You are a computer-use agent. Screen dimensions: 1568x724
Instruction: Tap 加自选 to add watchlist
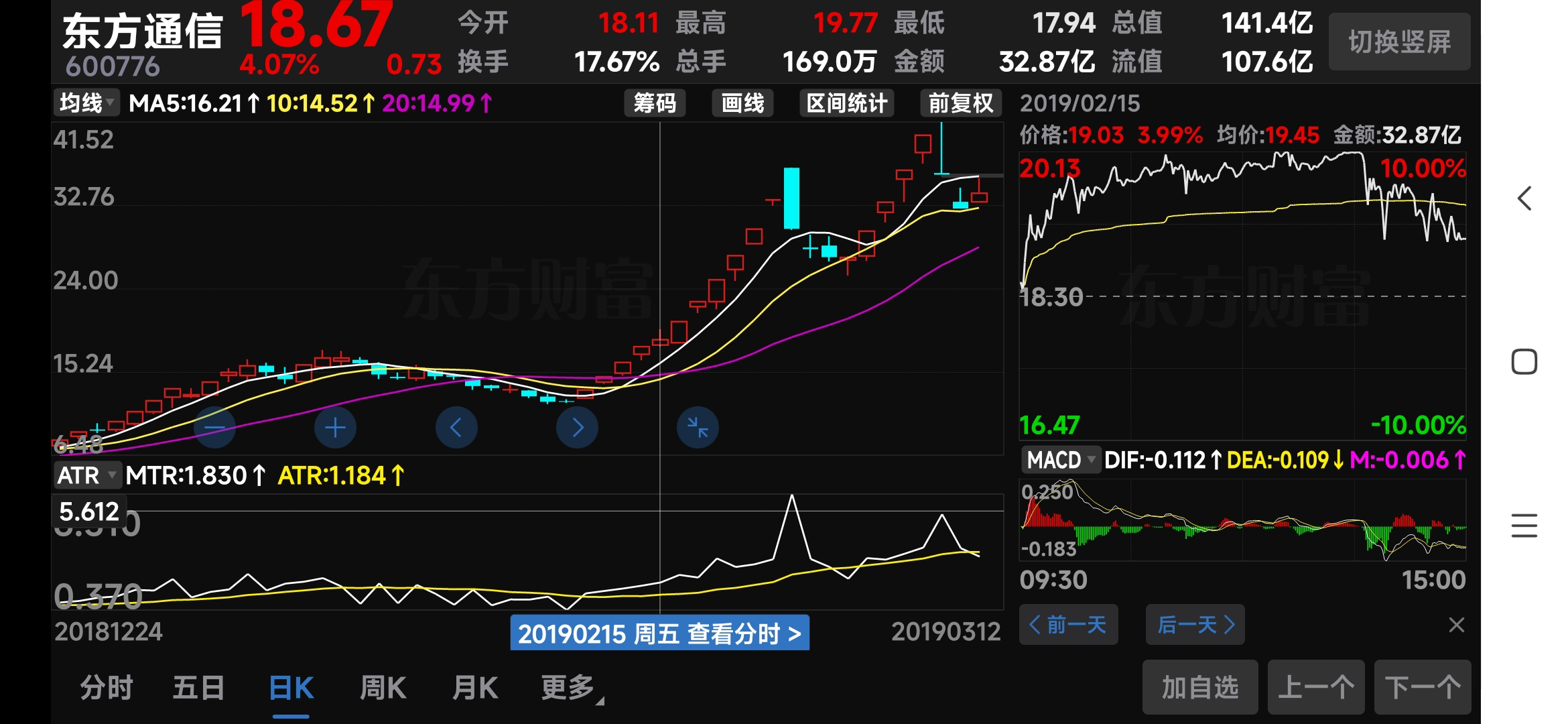point(1200,687)
